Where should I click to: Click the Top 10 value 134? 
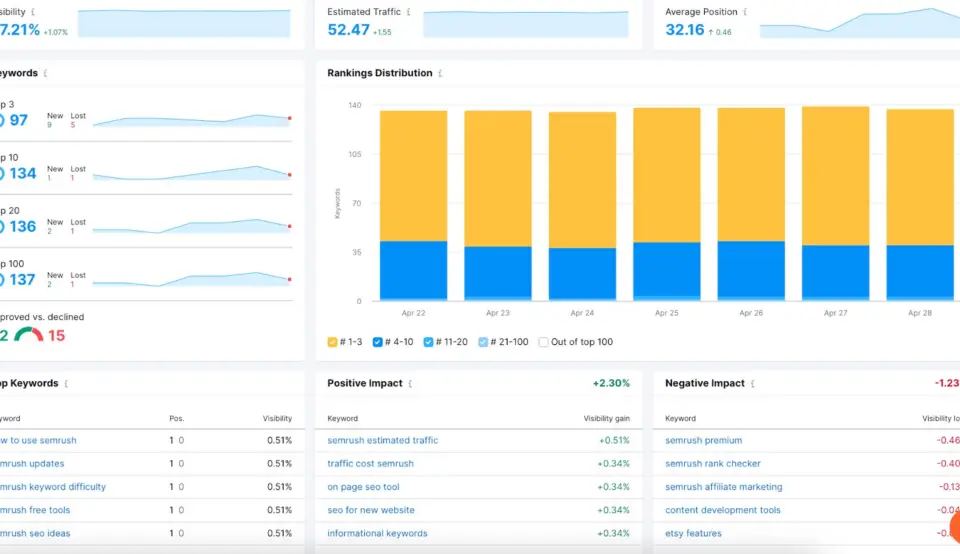[23, 173]
